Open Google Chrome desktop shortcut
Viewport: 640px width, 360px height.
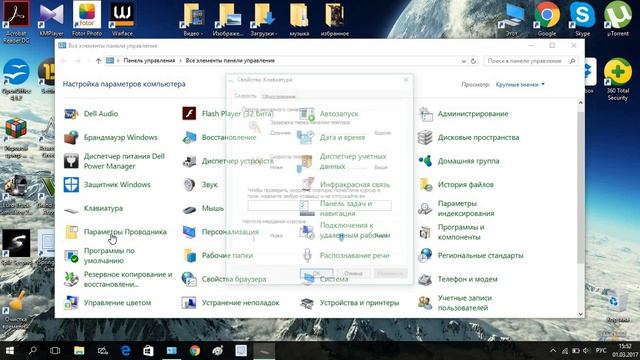tap(547, 19)
